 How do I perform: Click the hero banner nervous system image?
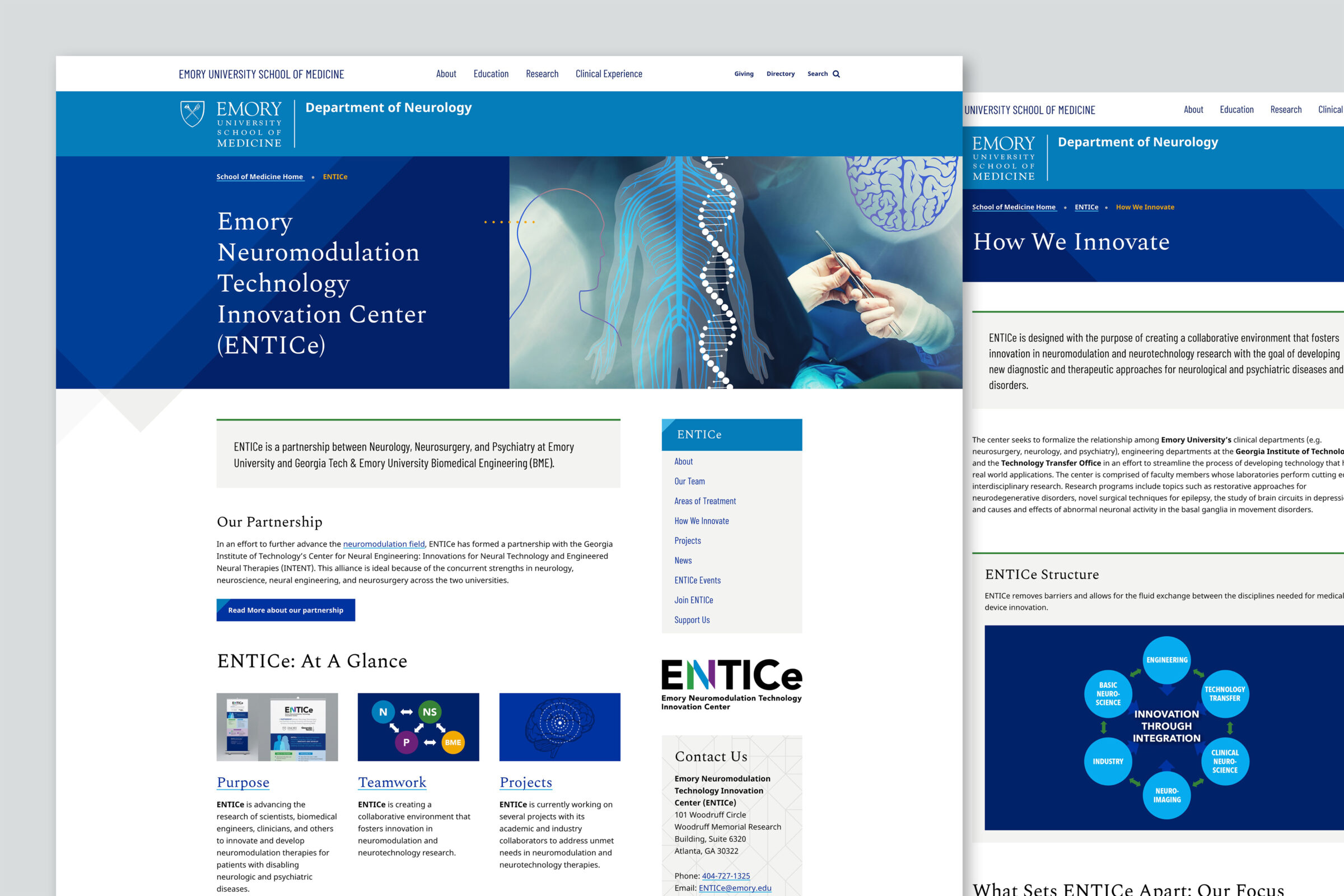735,273
